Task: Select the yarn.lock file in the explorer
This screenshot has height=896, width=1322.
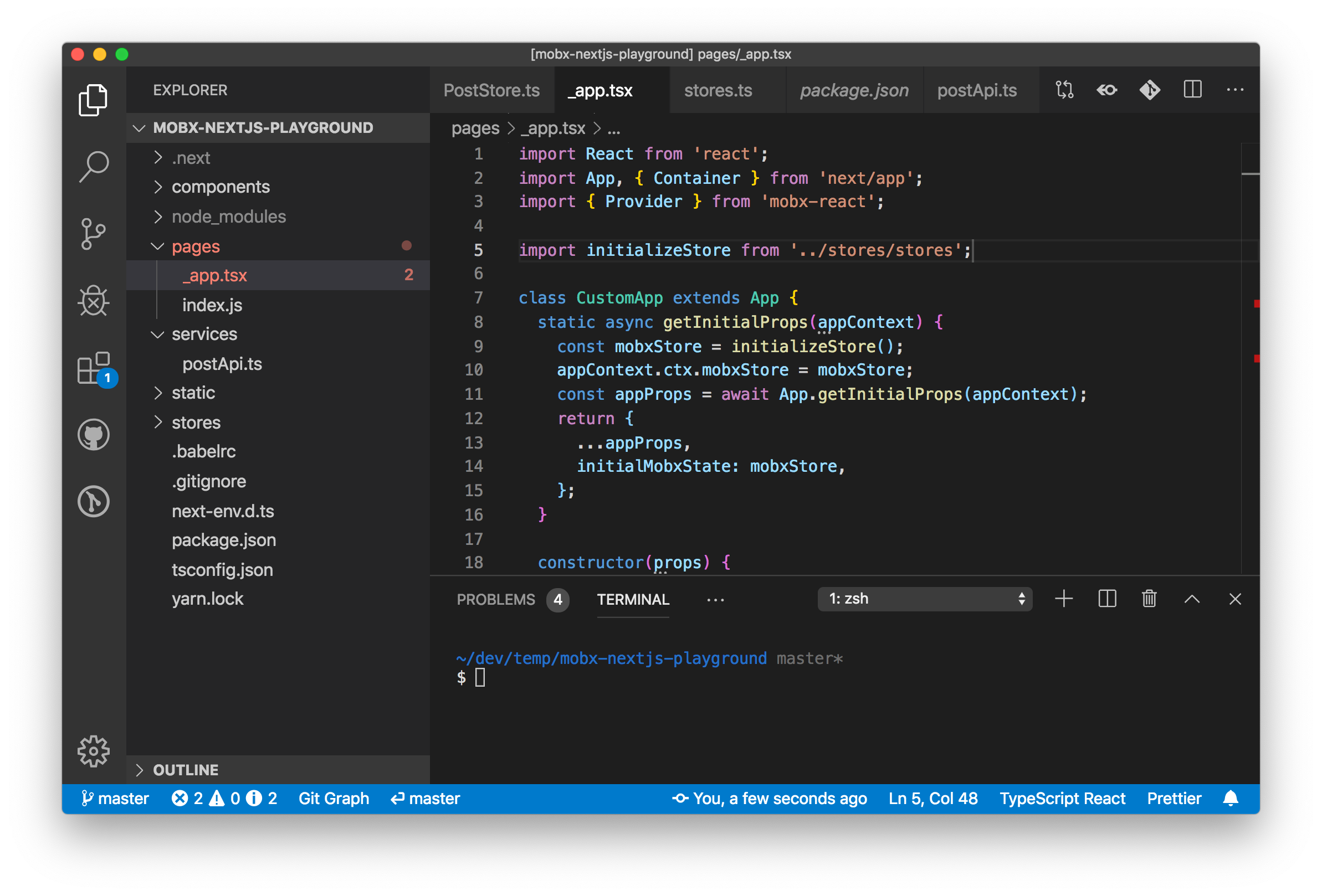Action: 208,598
